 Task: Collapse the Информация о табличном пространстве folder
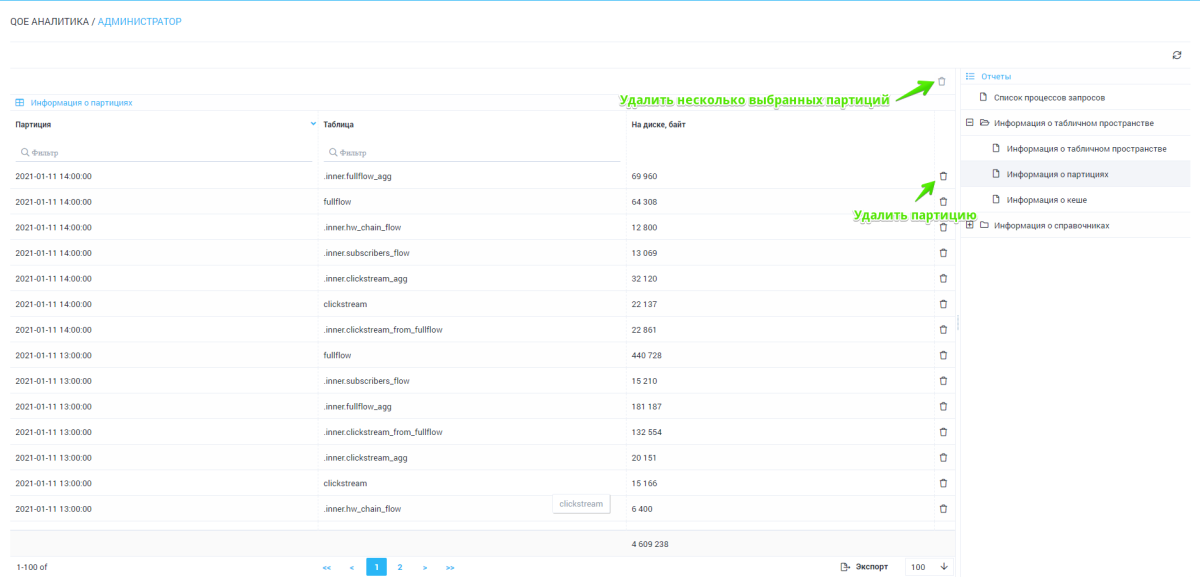click(969, 123)
